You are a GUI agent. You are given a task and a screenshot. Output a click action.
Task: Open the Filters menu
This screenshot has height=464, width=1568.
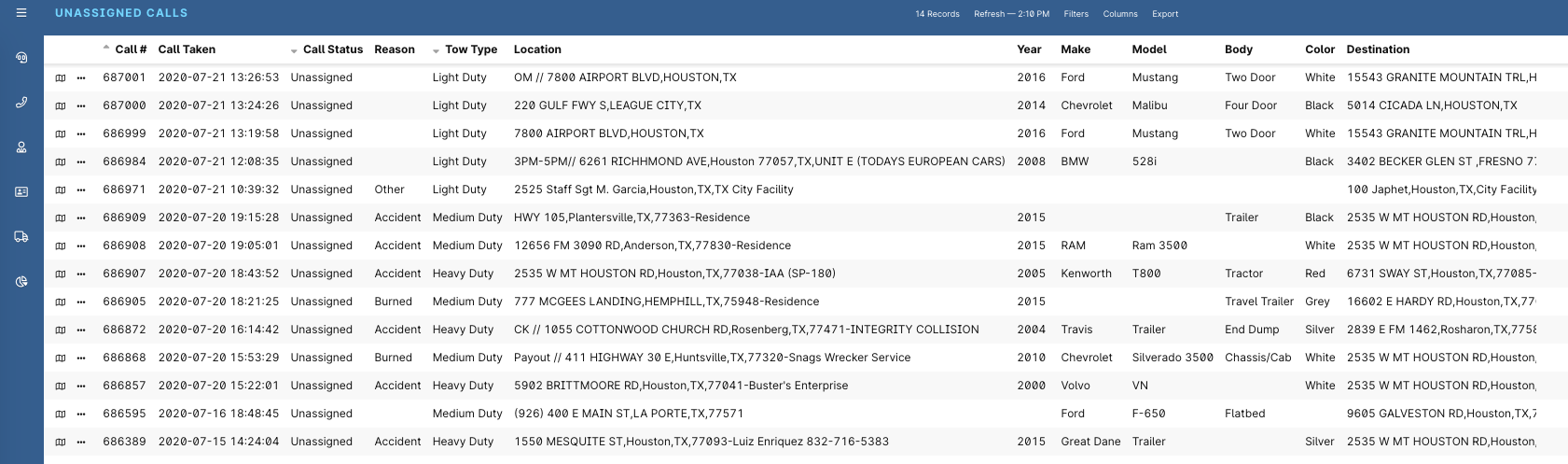(x=1075, y=14)
